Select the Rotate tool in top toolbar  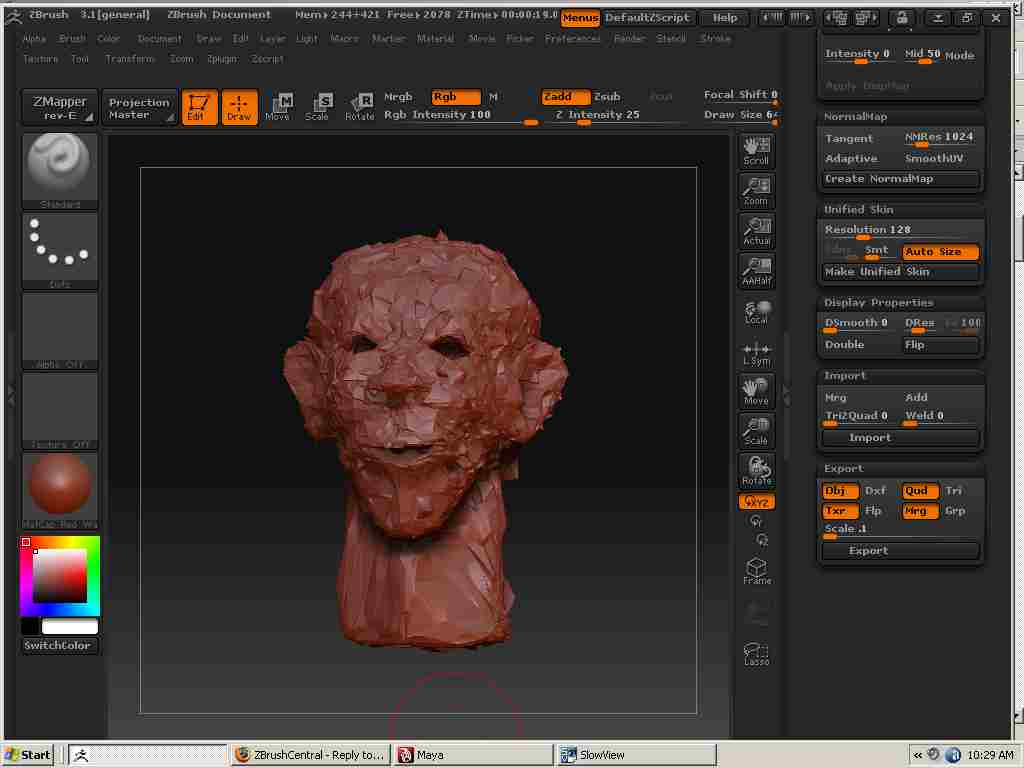coord(360,107)
